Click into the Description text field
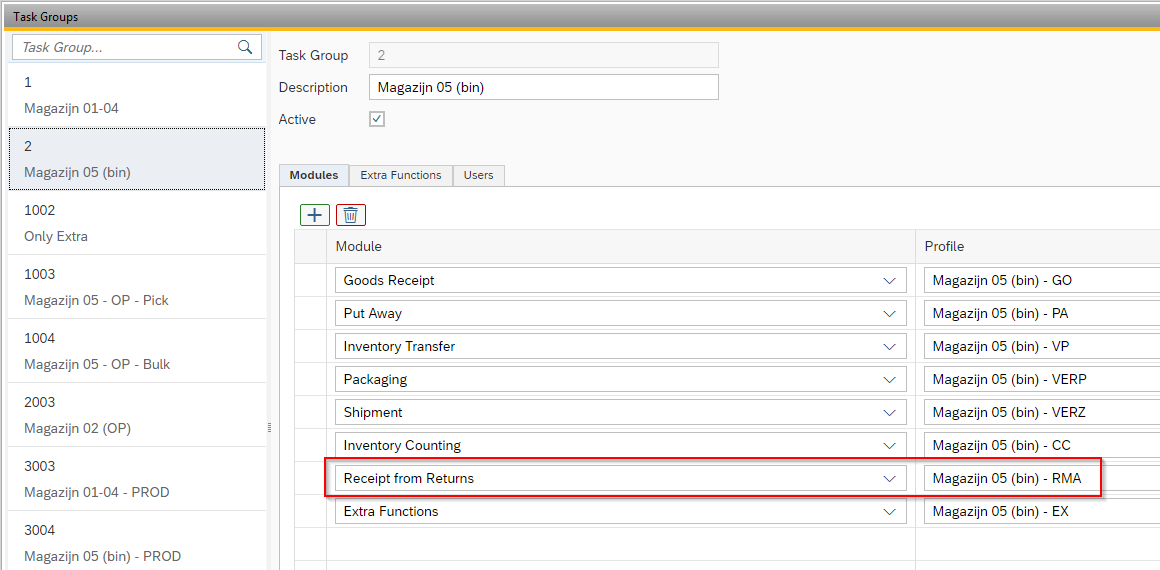This screenshot has width=1160, height=570. coord(543,87)
